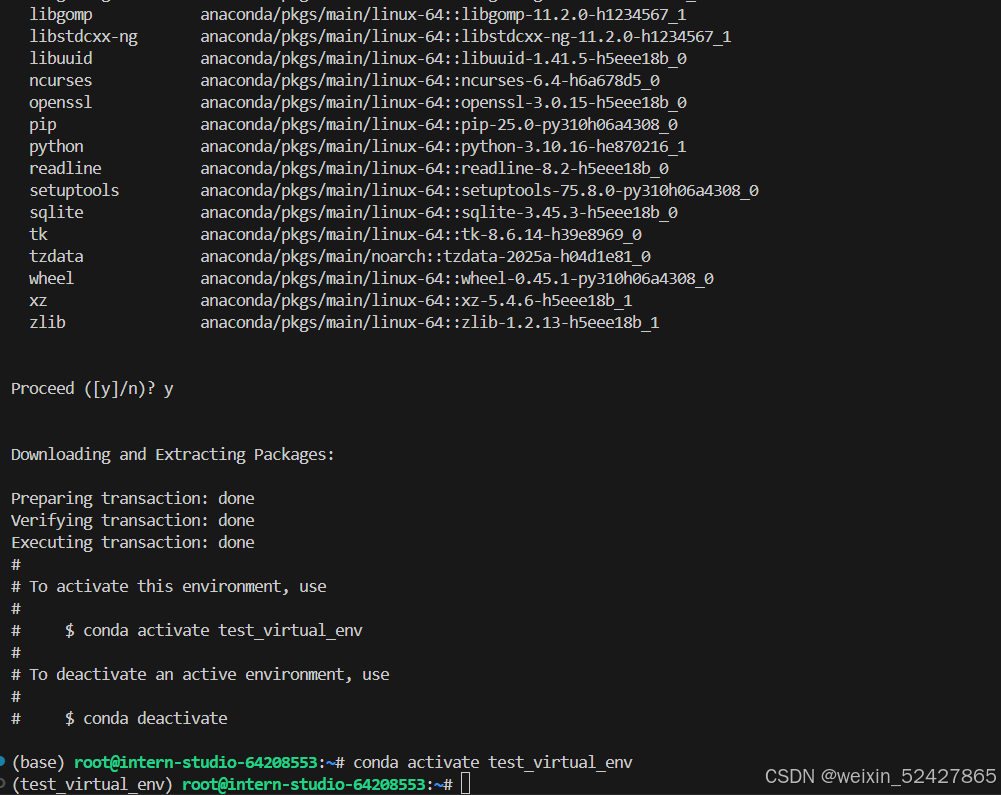Click the libstdcxx-ng package name

coord(84,36)
